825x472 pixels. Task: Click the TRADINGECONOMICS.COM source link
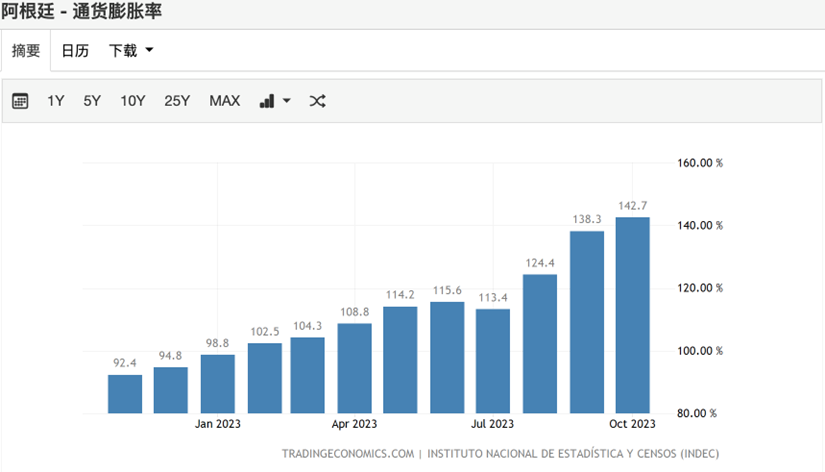tap(347, 453)
